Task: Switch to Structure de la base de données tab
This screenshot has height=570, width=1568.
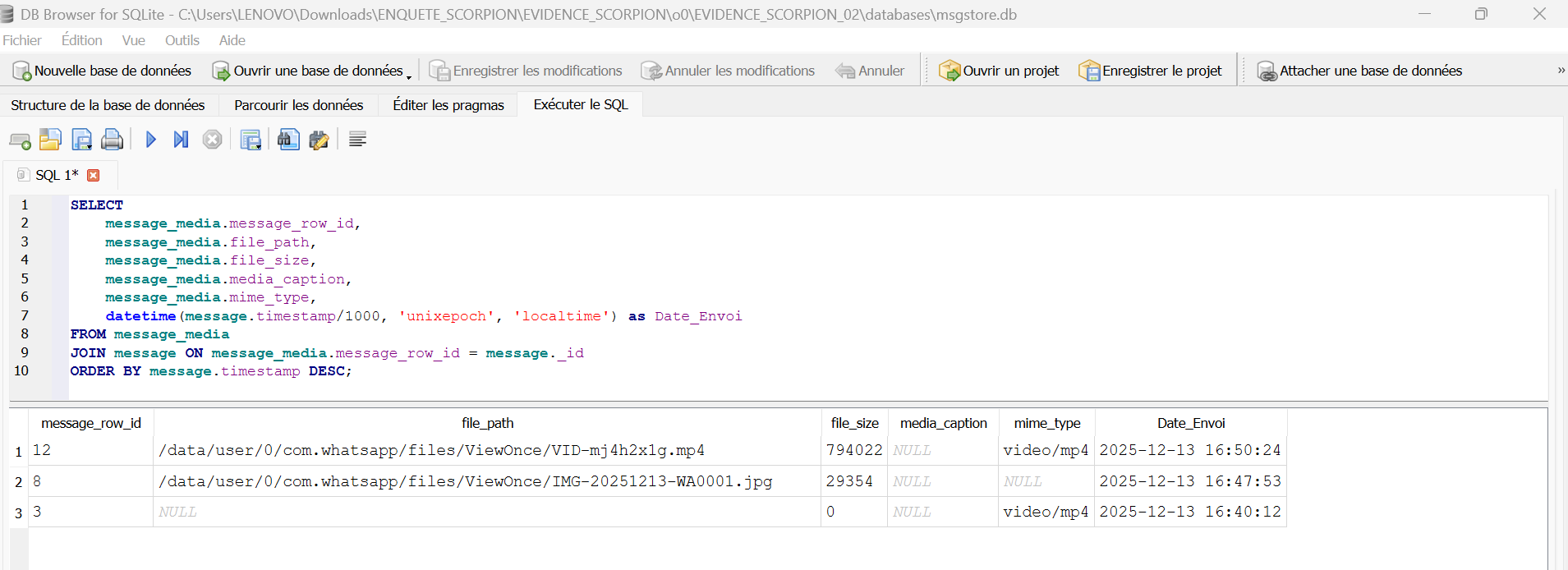Action: point(108,105)
